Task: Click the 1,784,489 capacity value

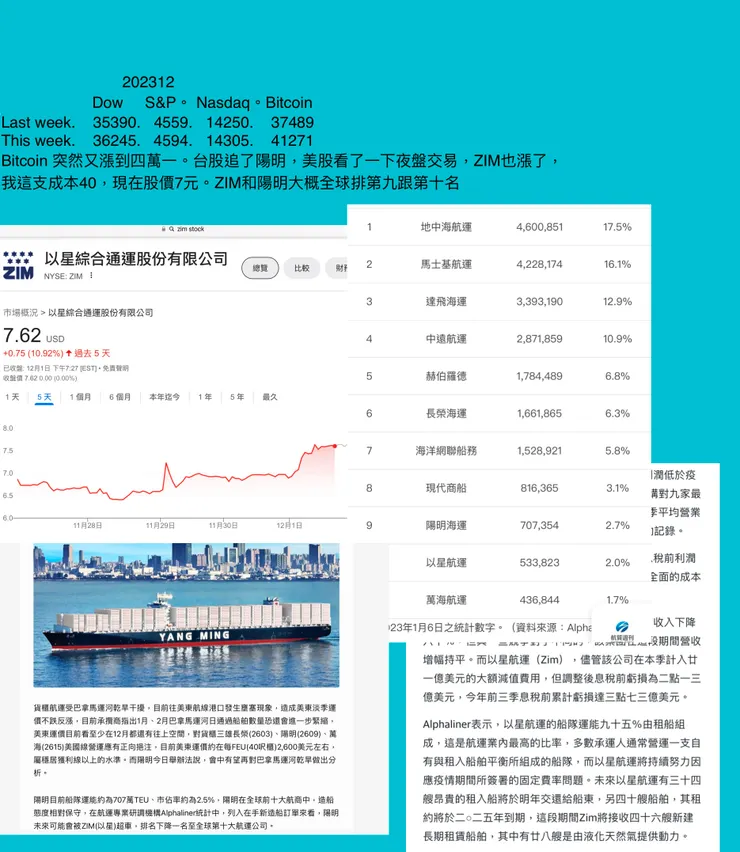Action: (540, 376)
